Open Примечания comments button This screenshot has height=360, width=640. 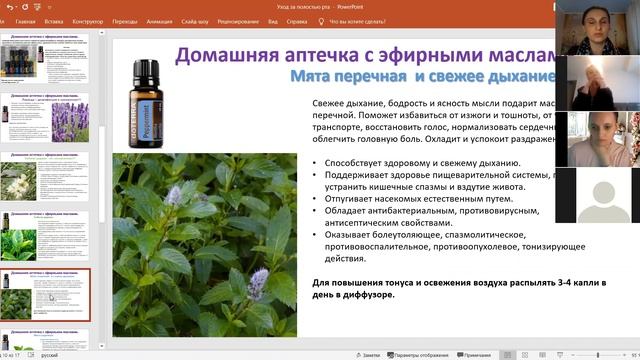pyautogui.click(x=474, y=355)
